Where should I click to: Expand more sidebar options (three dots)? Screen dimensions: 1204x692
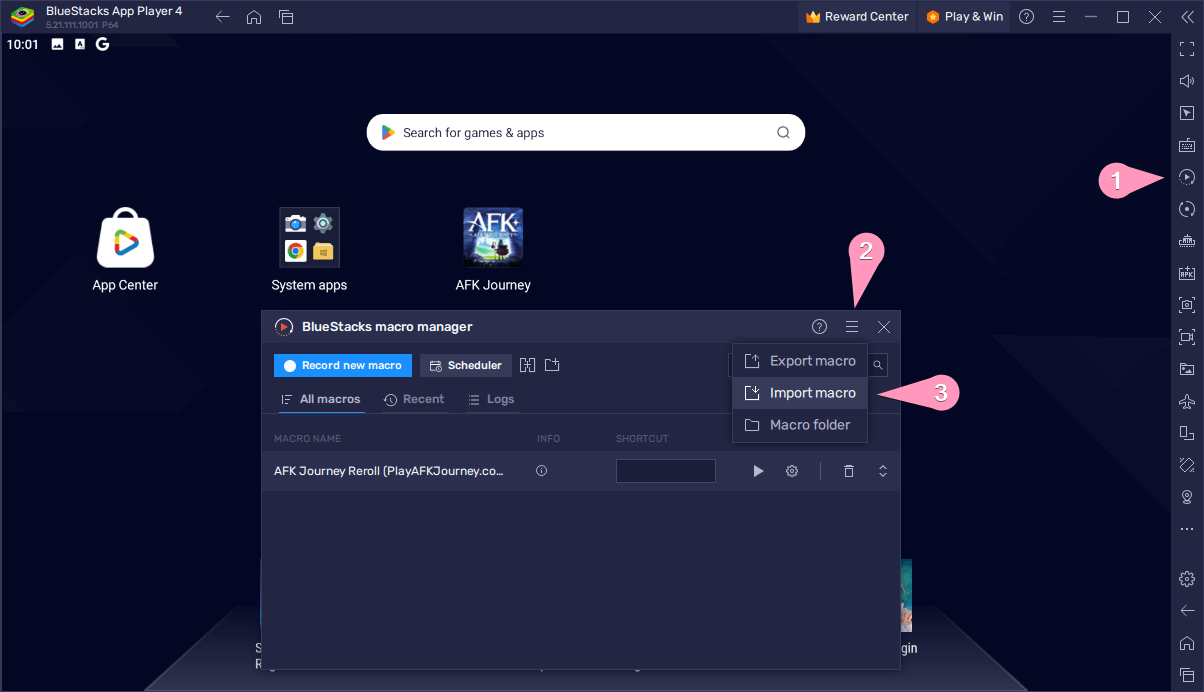pyautogui.click(x=1186, y=529)
